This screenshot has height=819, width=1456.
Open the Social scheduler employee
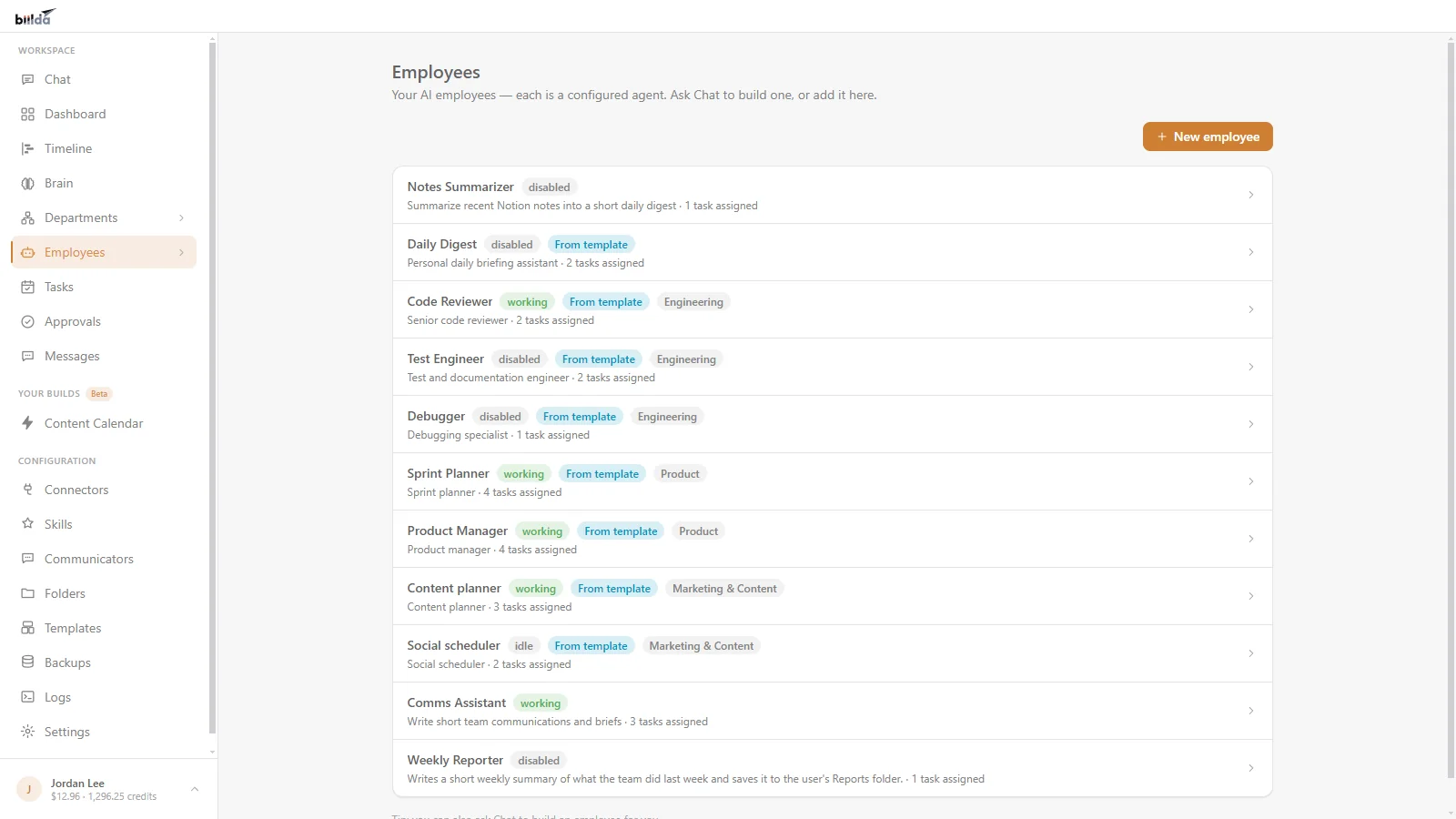pyautogui.click(x=832, y=653)
